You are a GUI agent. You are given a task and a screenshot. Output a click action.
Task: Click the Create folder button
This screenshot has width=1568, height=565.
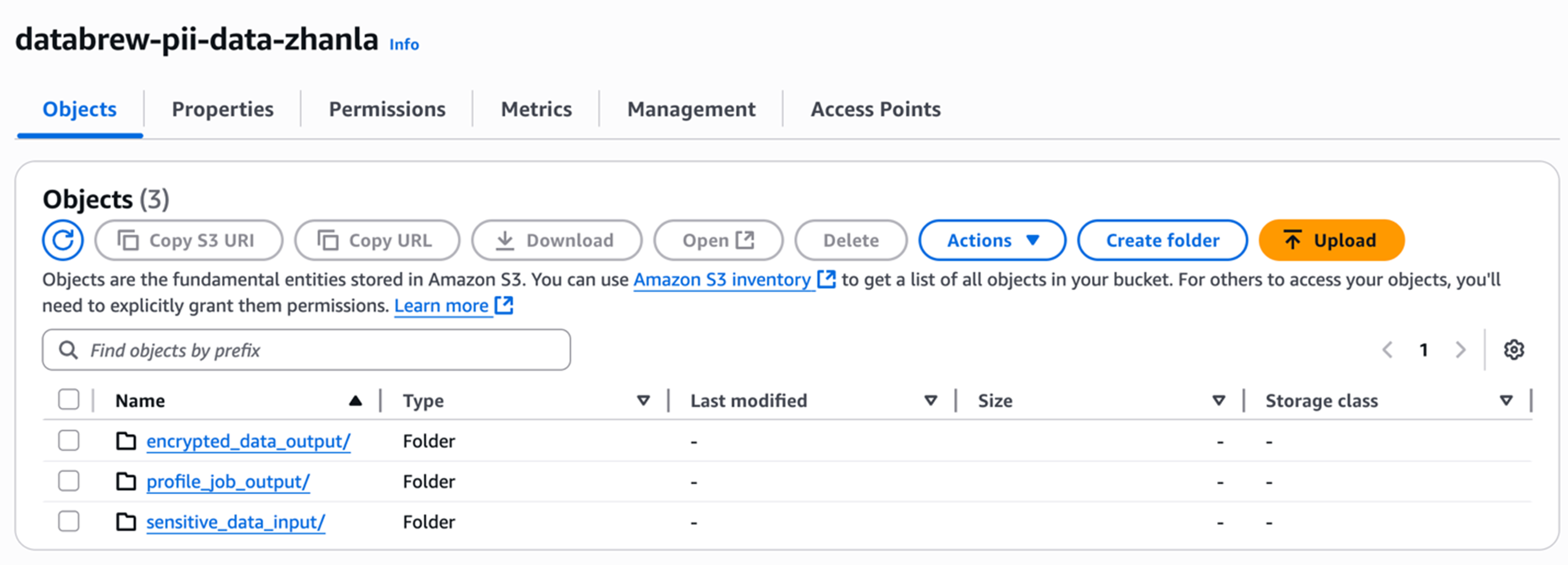[x=1162, y=240]
